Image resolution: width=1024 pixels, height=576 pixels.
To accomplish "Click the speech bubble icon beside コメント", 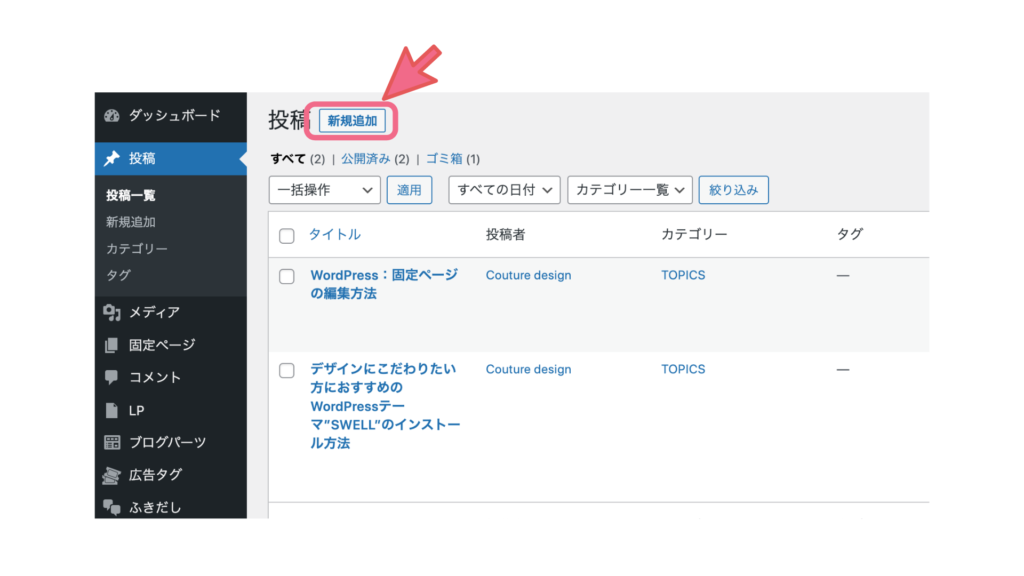I will (112, 377).
